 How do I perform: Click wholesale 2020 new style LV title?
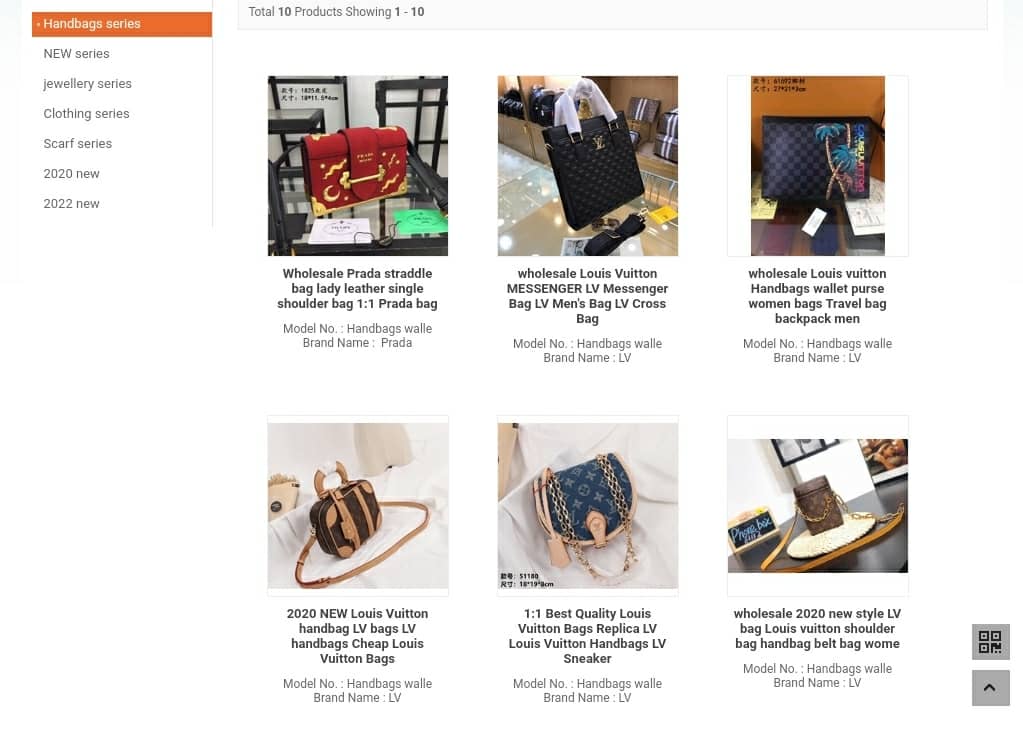coord(817,628)
